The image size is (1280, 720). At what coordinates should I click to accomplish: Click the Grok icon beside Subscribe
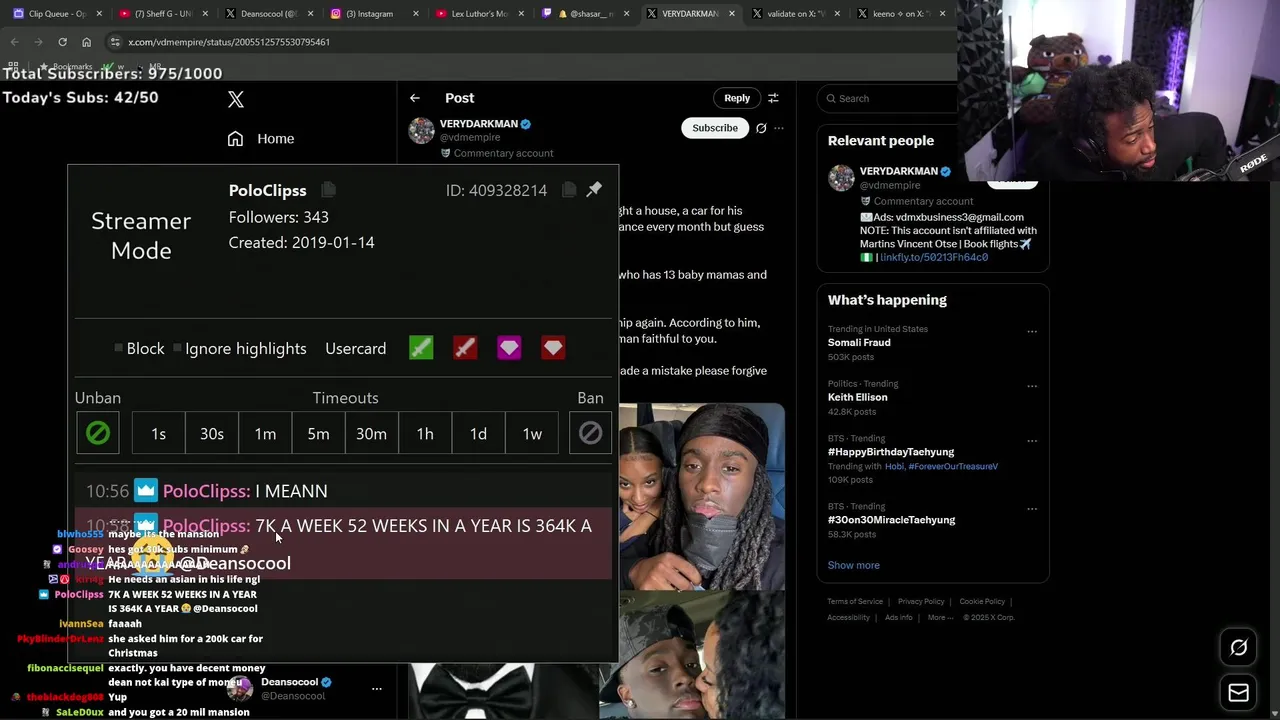click(761, 128)
